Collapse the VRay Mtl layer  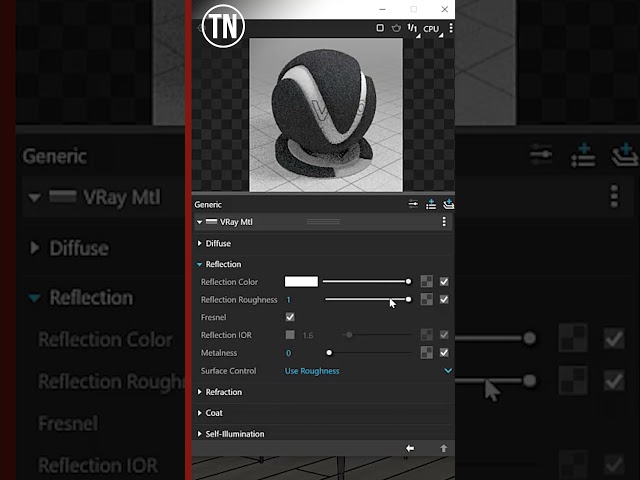(199, 222)
